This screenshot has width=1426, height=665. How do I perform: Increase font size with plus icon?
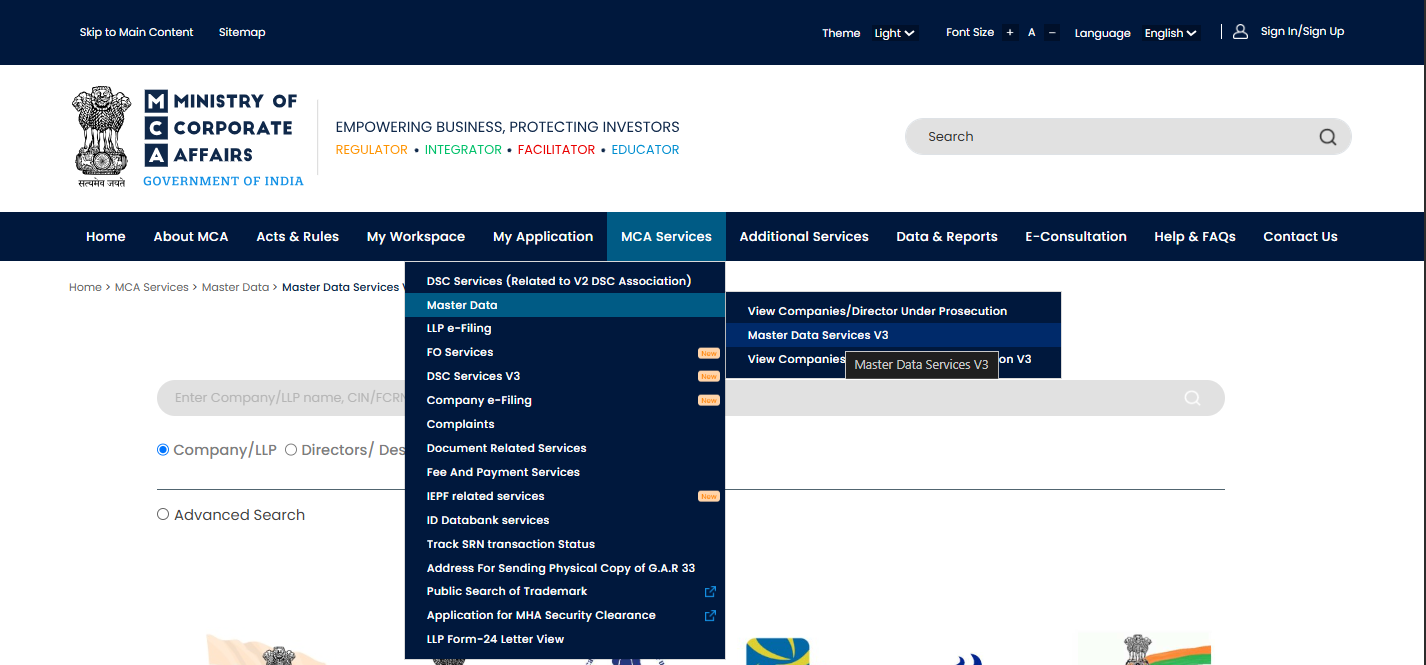coord(1010,33)
